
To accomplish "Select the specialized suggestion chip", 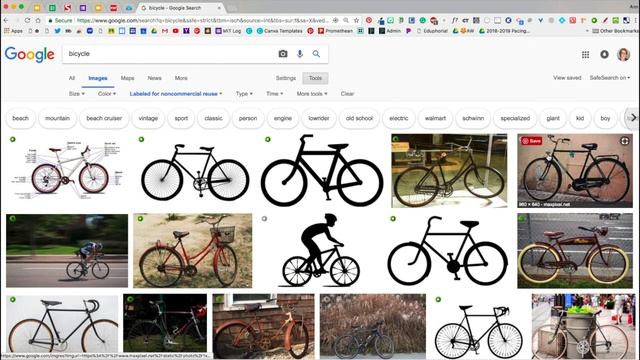I will pos(515,118).
